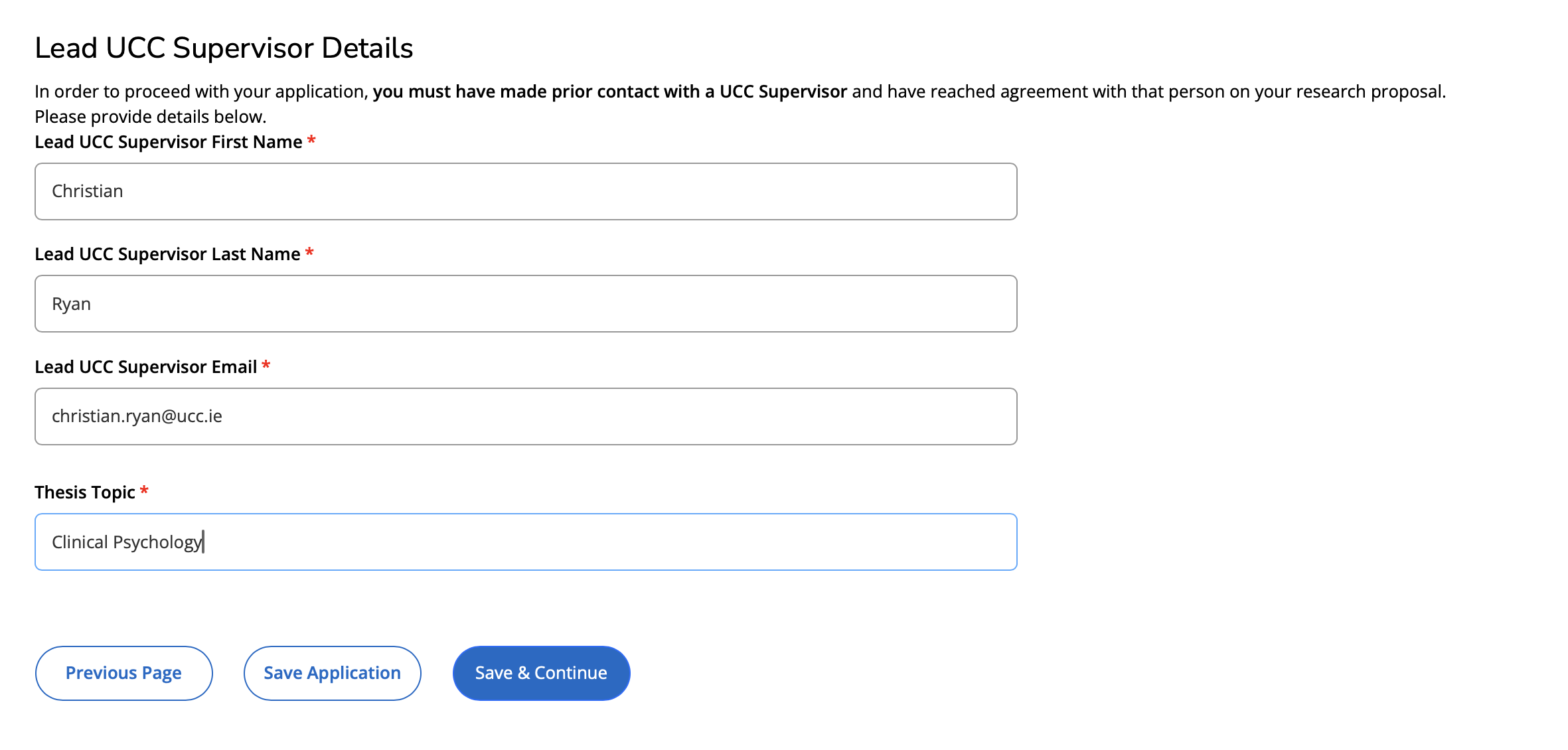Click the Thesis Topic text box
This screenshot has height=750, width=1568.
[525, 542]
